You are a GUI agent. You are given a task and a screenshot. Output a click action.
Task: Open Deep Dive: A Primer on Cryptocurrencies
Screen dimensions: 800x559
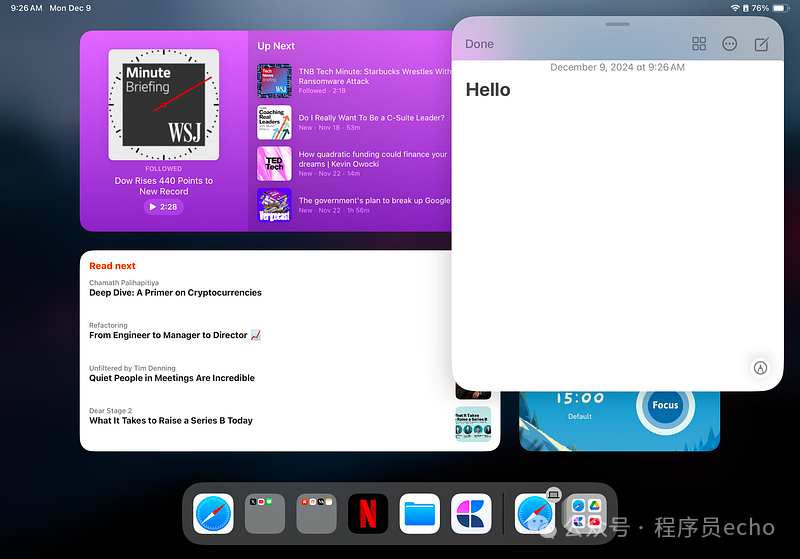[175, 293]
